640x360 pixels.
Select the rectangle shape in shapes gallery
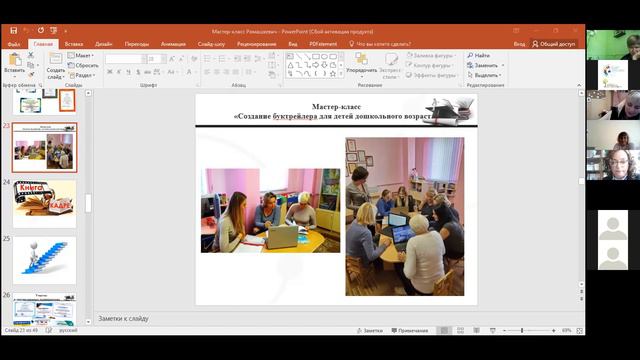(x=316, y=56)
